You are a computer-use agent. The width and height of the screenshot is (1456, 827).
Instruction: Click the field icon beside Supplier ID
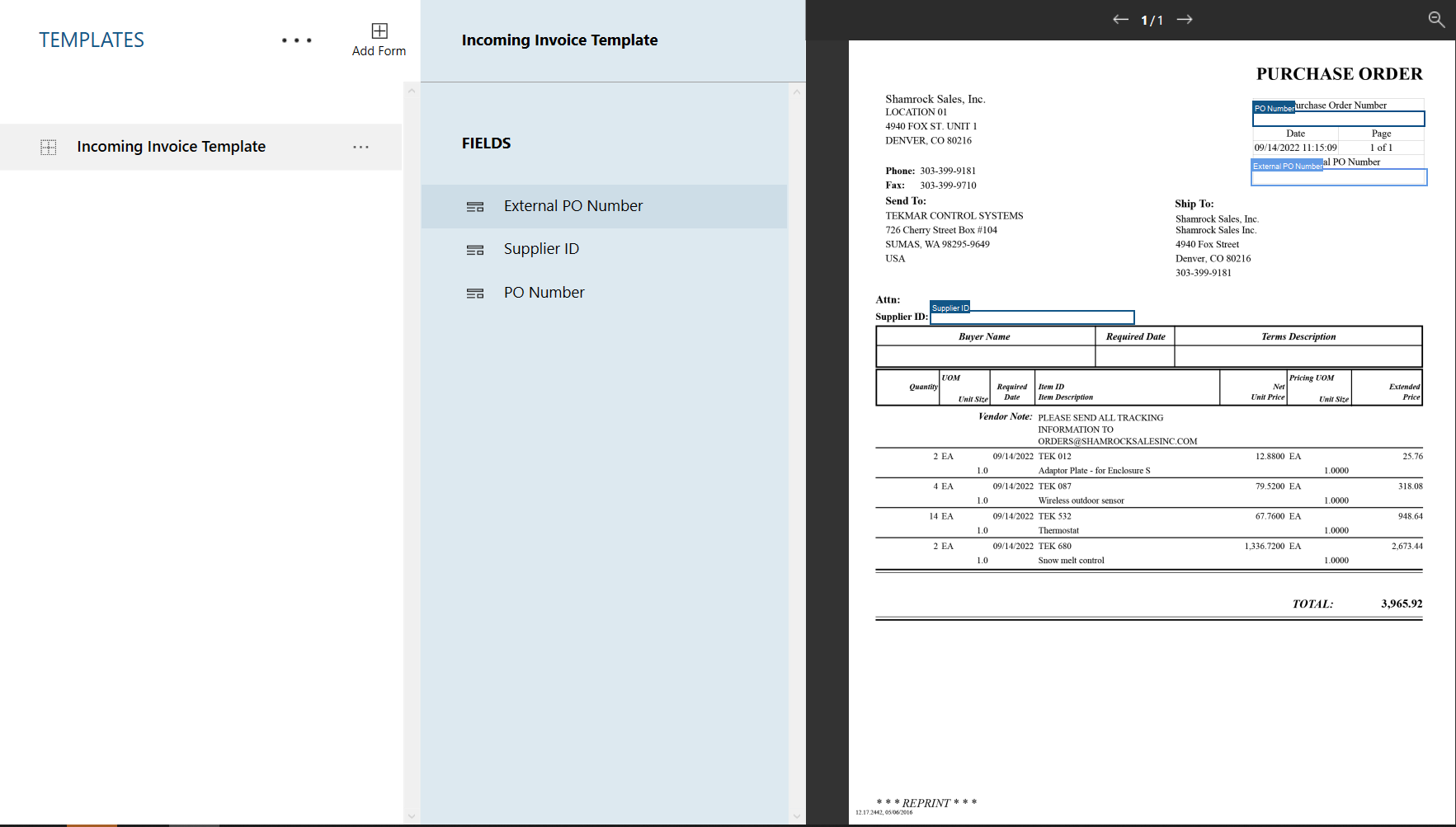pos(475,250)
